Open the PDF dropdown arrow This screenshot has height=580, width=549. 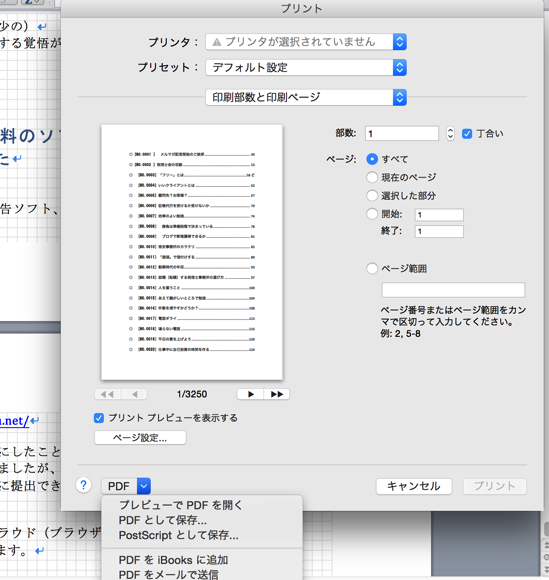pyautogui.click(x=144, y=486)
